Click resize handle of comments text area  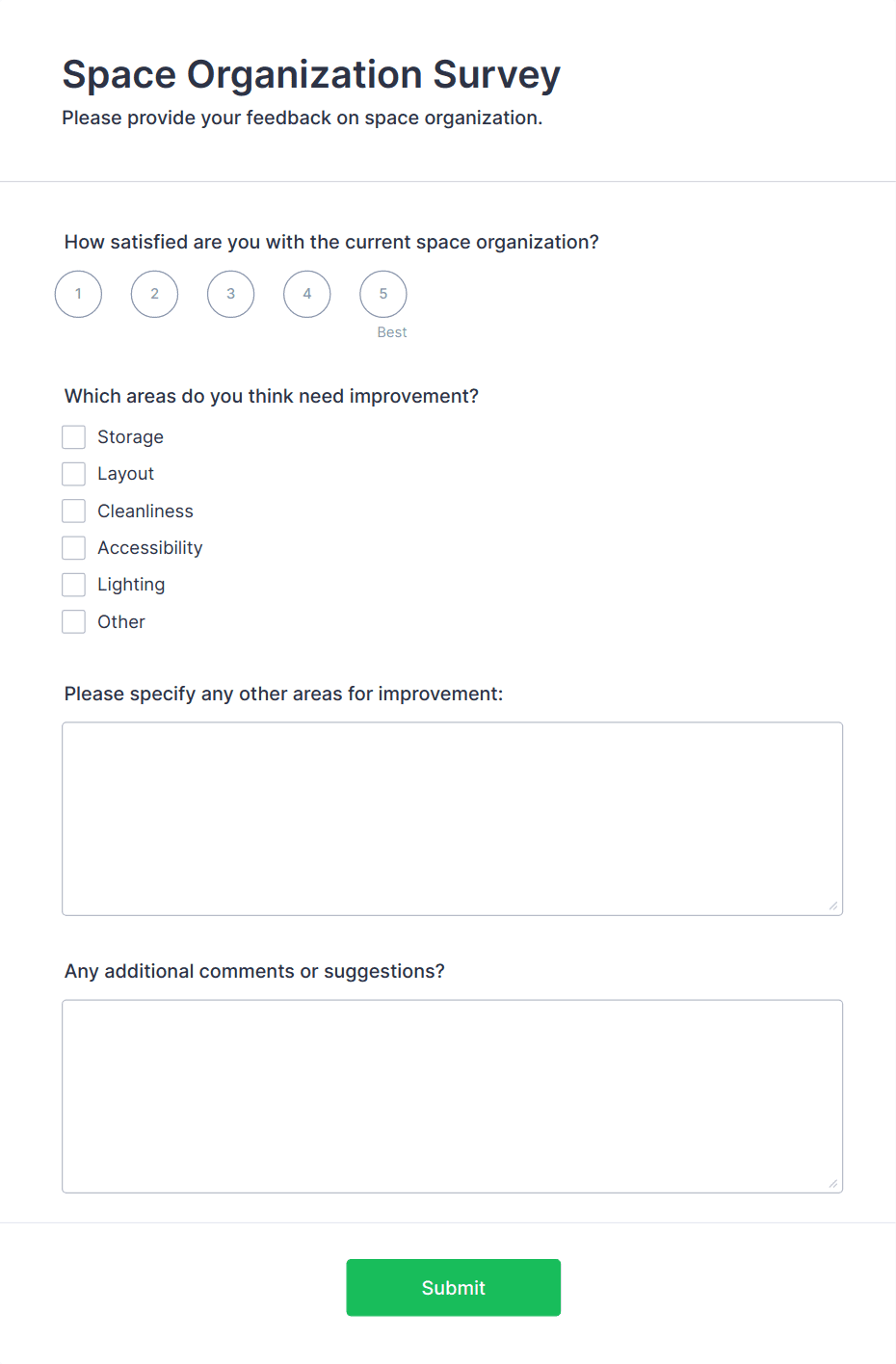(833, 1183)
